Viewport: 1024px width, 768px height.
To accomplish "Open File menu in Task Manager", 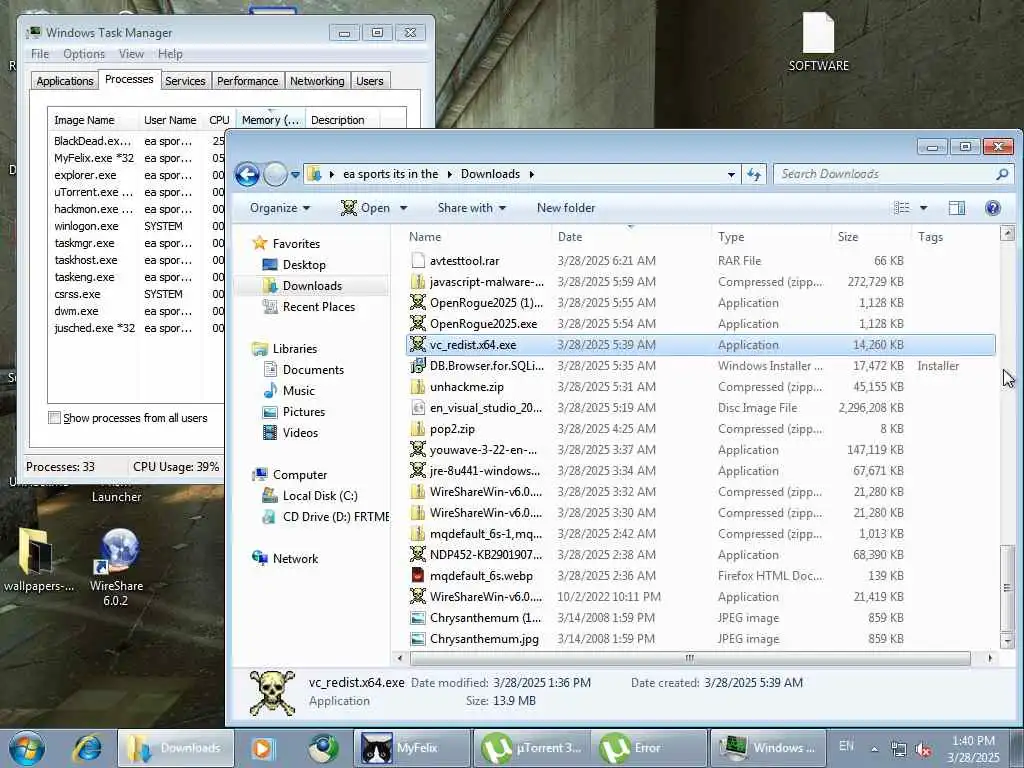I will [x=40, y=54].
